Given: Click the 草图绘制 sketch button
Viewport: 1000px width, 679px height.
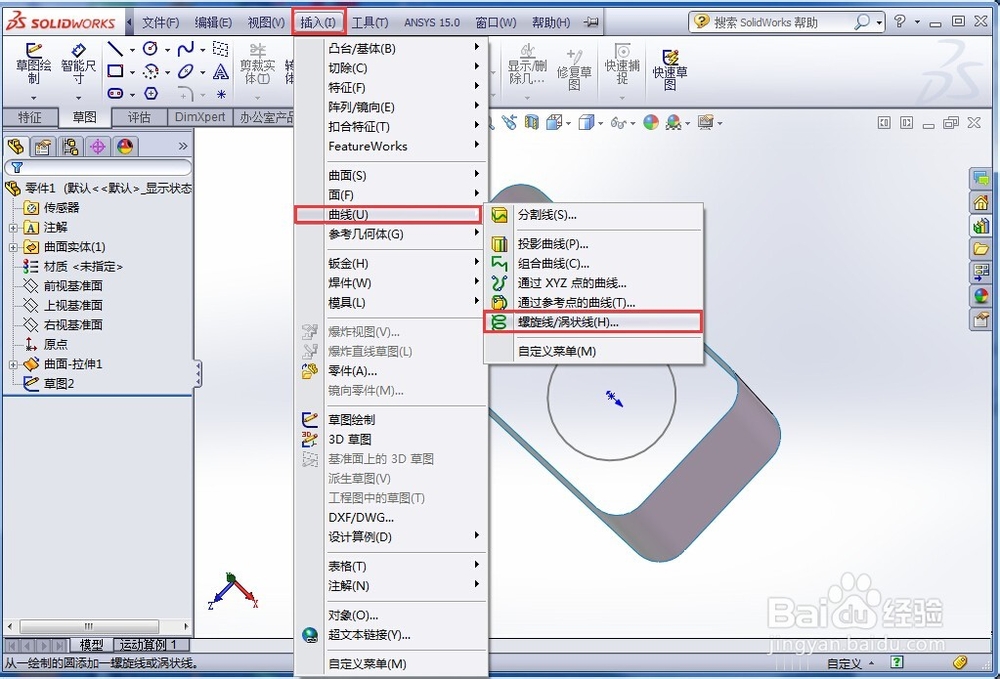Looking at the screenshot, I should [x=33, y=64].
